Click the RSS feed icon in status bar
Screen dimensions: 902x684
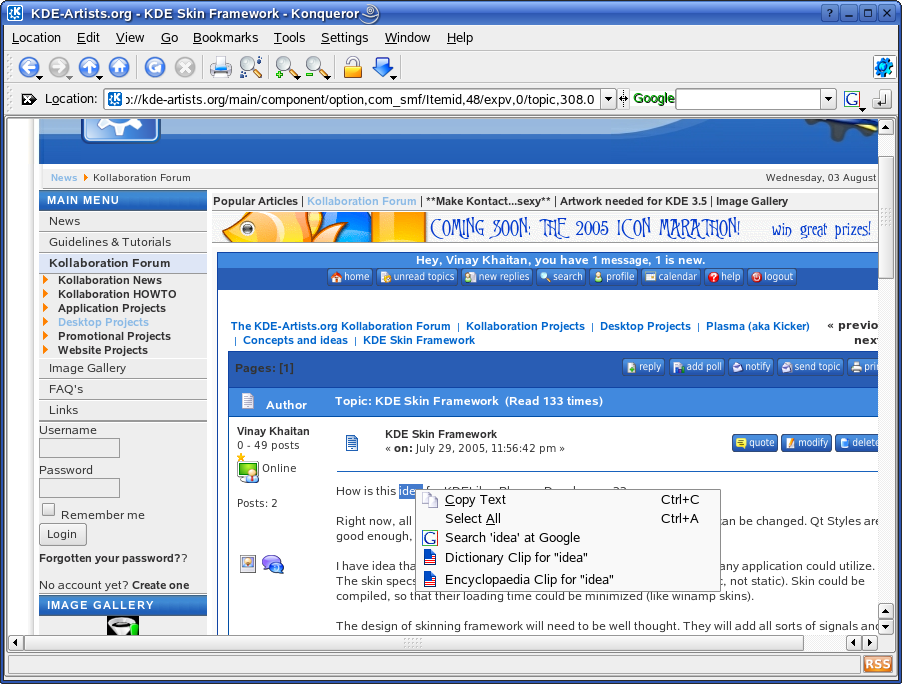877,664
